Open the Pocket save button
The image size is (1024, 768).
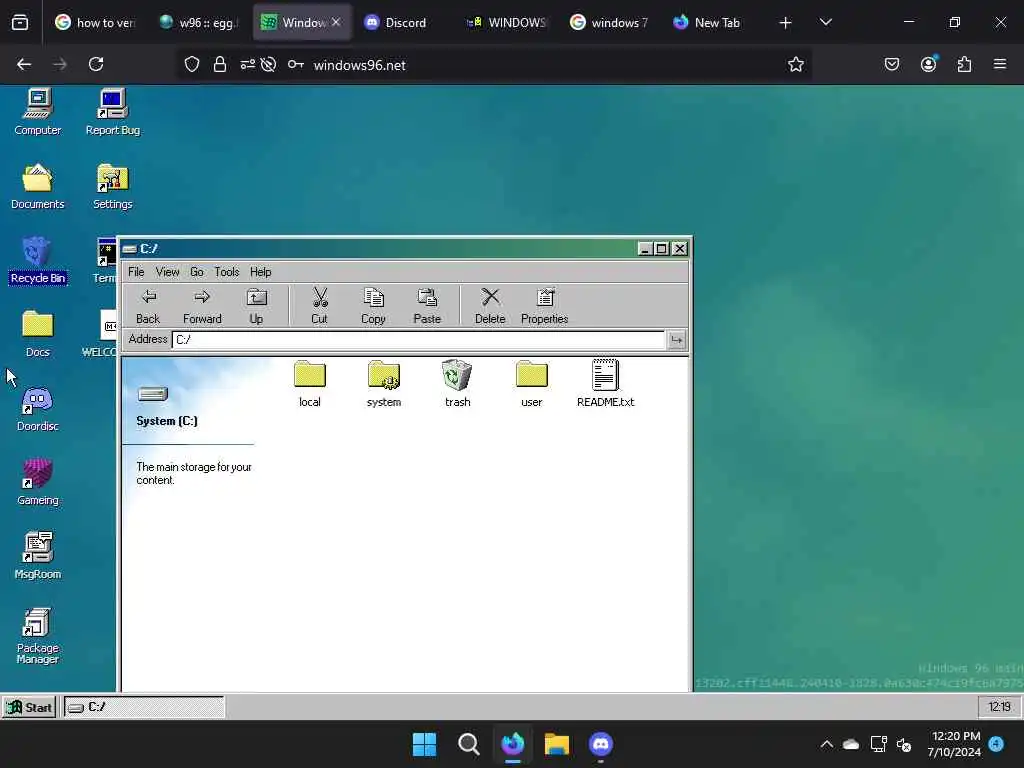point(892,64)
